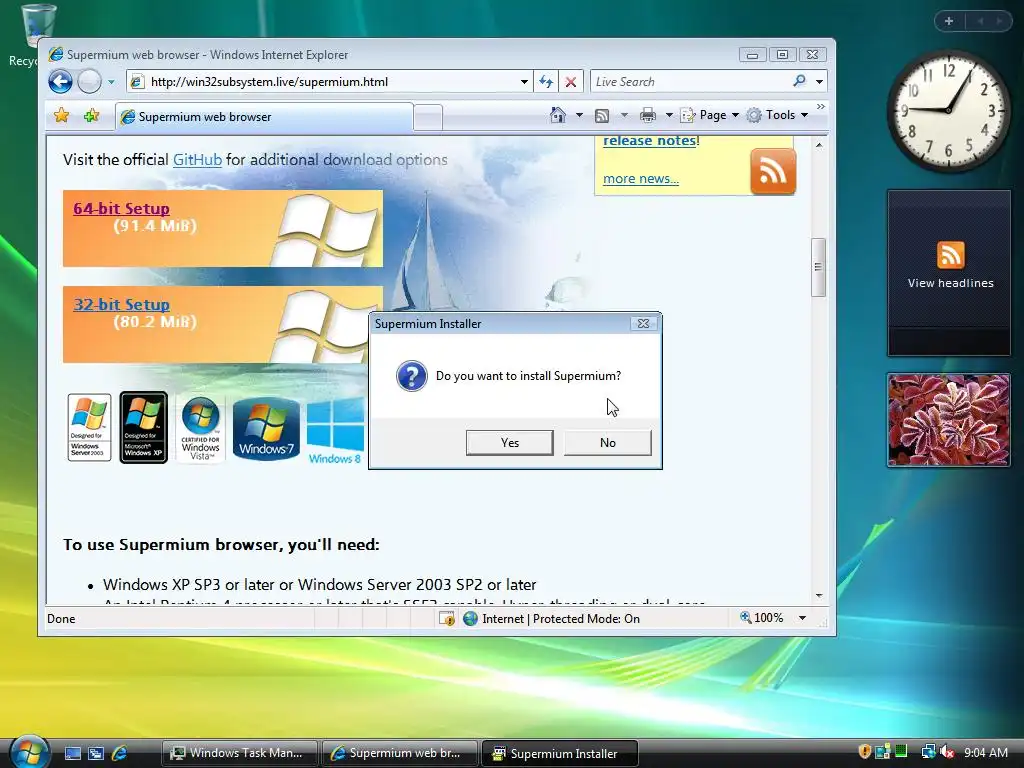
Task: Select the Supermium web browser tab
Action: click(x=264, y=117)
